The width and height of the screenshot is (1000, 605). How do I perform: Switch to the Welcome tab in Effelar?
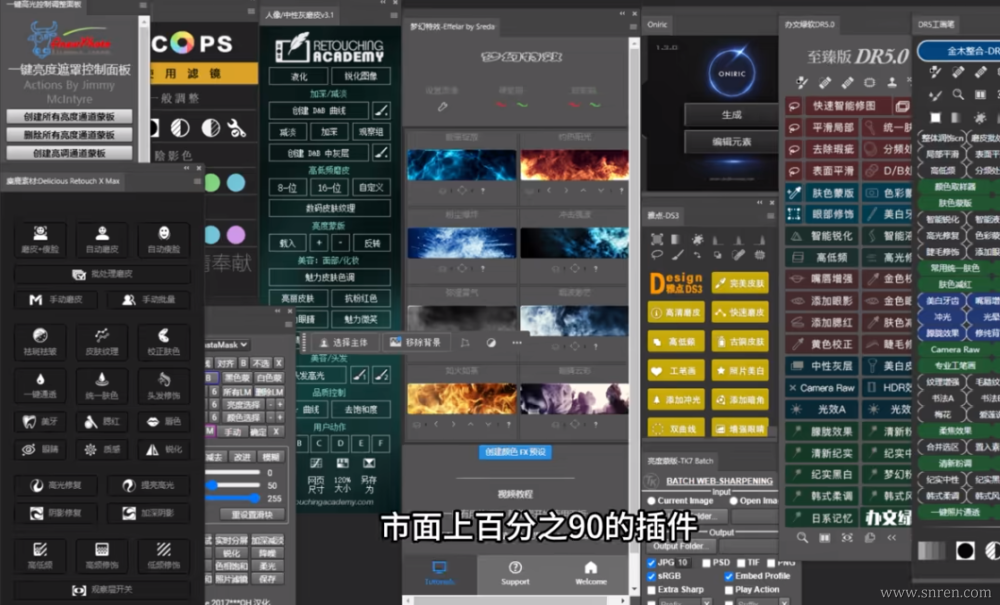click(x=591, y=572)
